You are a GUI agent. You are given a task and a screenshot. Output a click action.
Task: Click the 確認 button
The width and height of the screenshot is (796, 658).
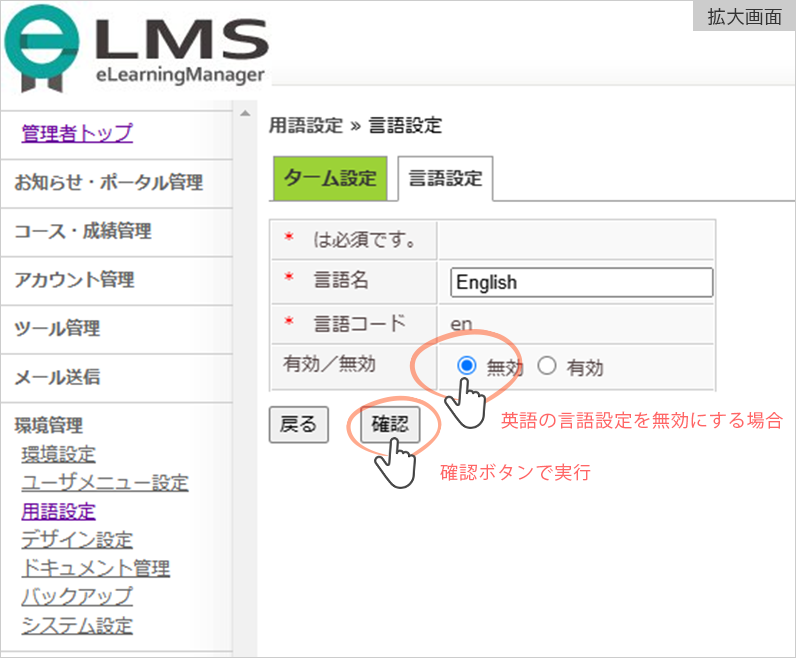point(390,424)
